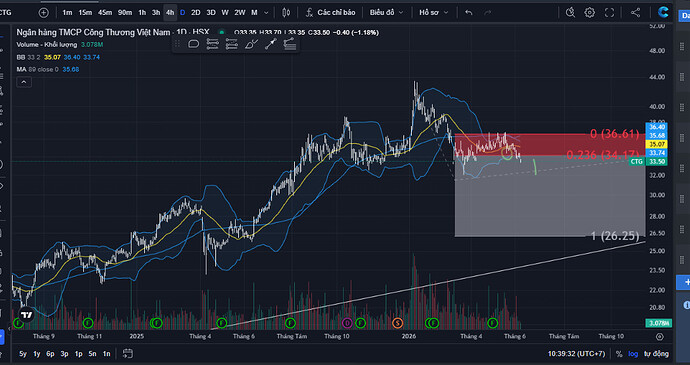Click the add symbol plus icon
690x365 pixels.
(44, 13)
